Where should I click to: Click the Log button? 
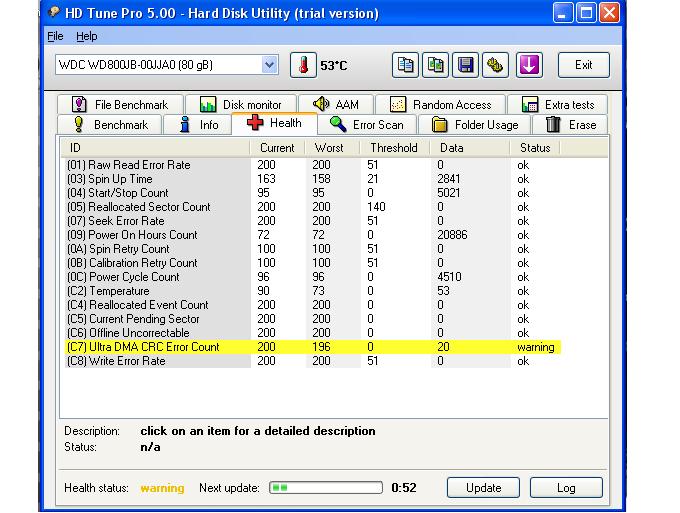(566, 488)
